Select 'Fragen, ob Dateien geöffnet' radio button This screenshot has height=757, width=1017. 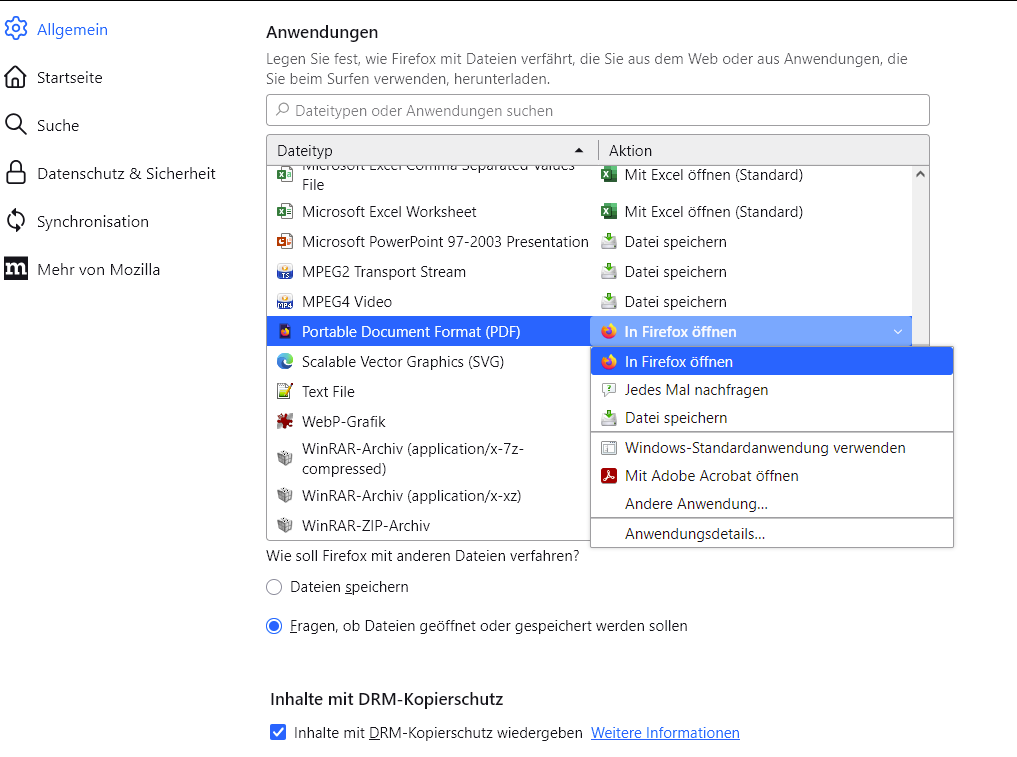274,626
